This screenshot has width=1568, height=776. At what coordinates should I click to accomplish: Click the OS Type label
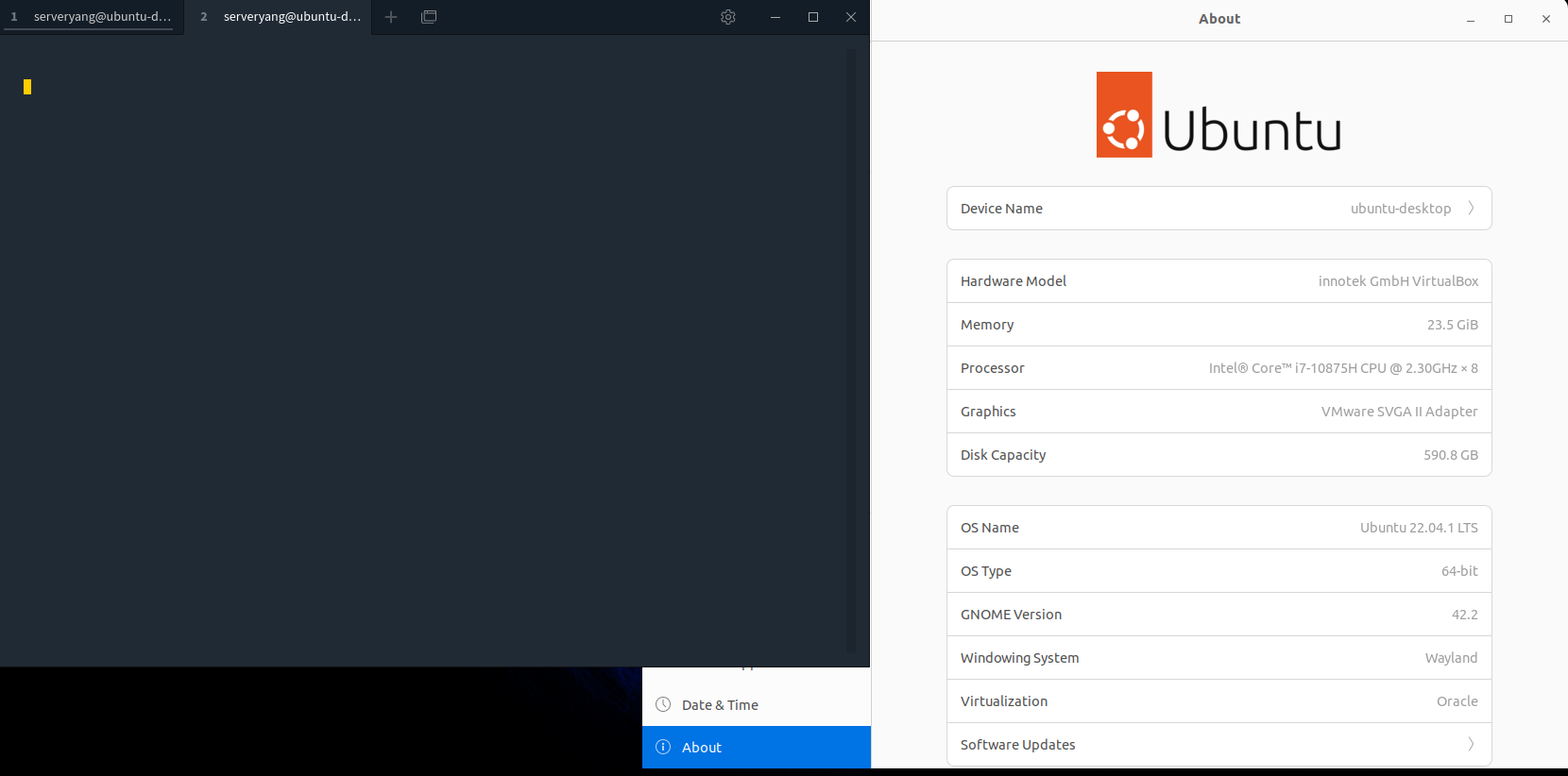point(986,571)
